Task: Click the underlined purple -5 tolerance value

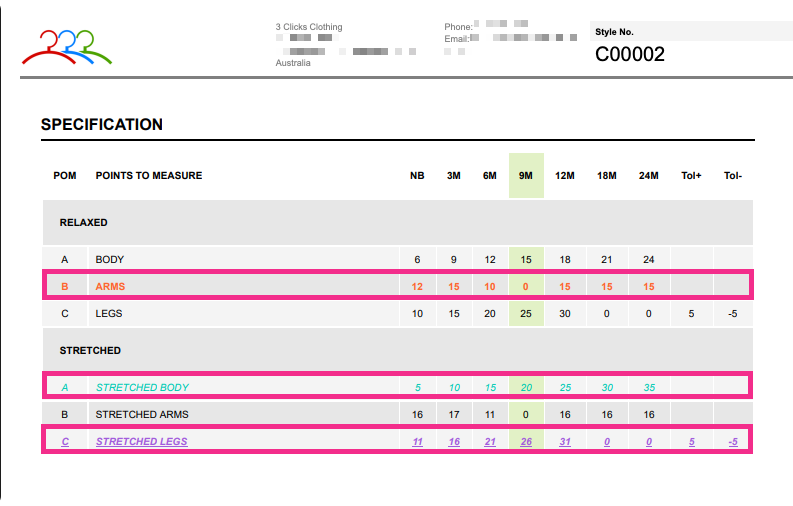Action: click(x=733, y=441)
